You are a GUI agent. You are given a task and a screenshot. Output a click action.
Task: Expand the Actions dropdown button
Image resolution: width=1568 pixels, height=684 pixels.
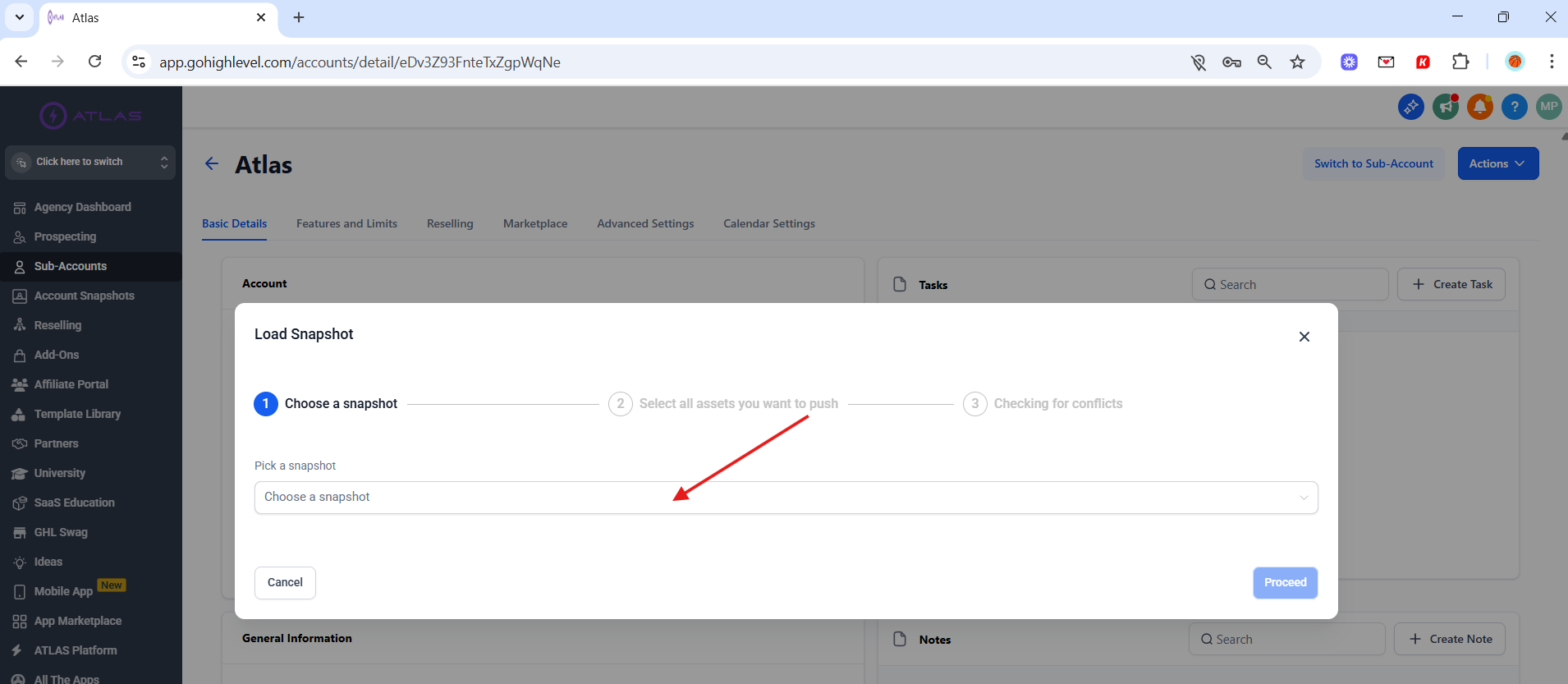coord(1498,163)
